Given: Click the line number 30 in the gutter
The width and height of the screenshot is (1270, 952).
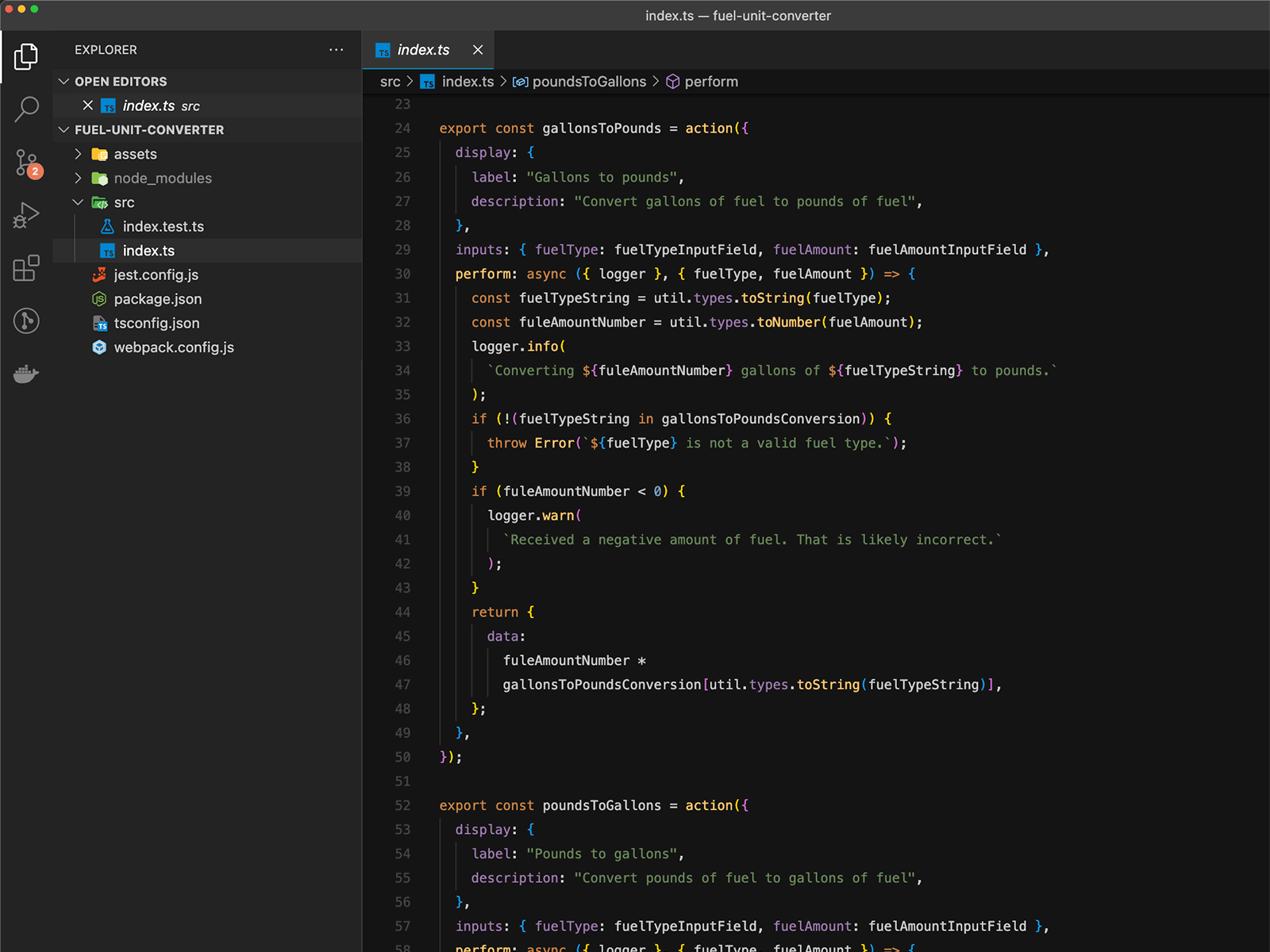Looking at the screenshot, I should point(402,274).
